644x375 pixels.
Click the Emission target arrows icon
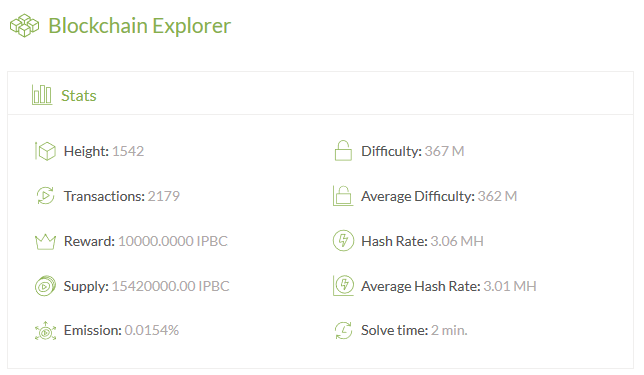pyautogui.click(x=45, y=331)
